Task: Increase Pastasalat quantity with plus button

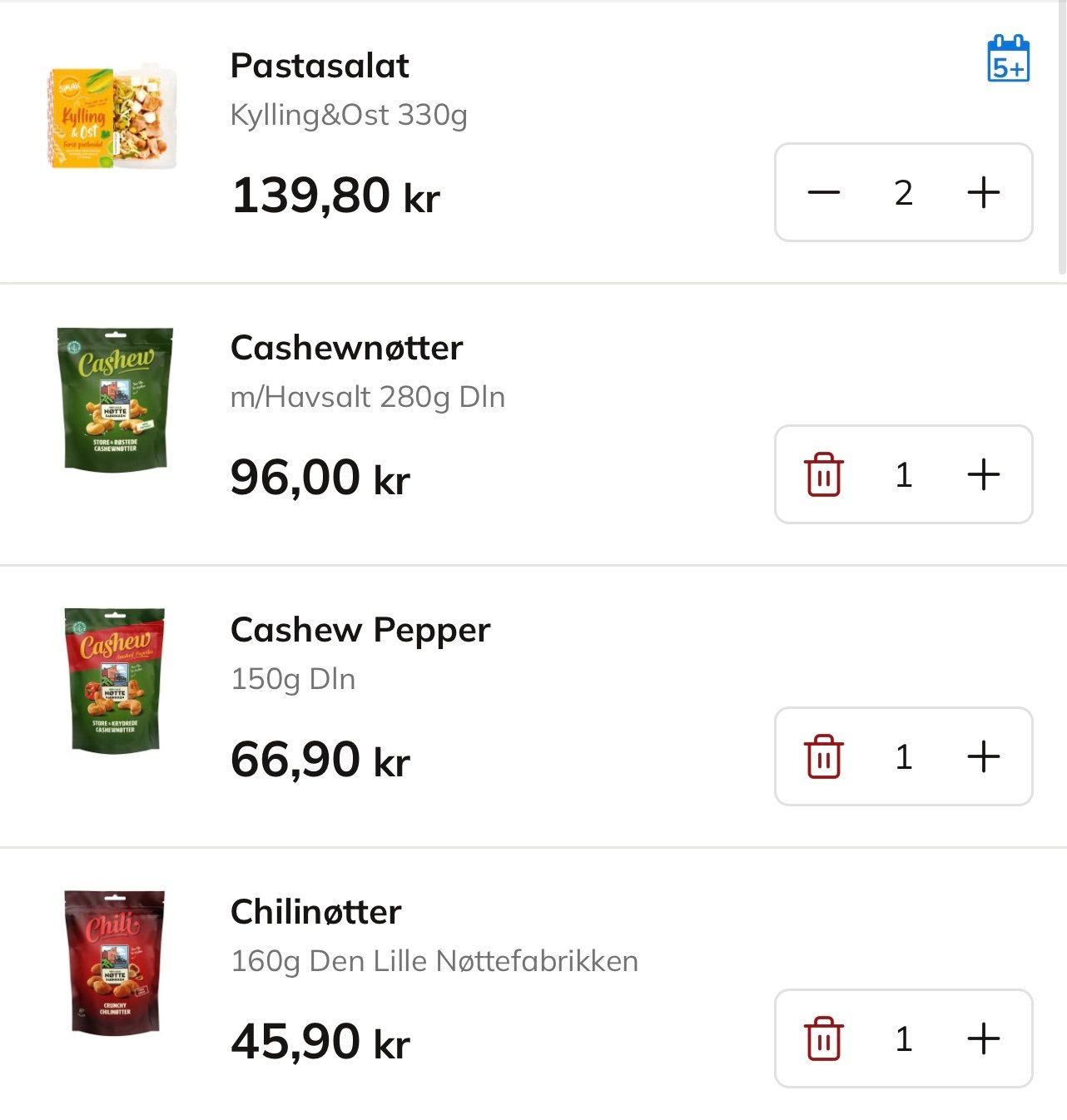Action: (983, 193)
